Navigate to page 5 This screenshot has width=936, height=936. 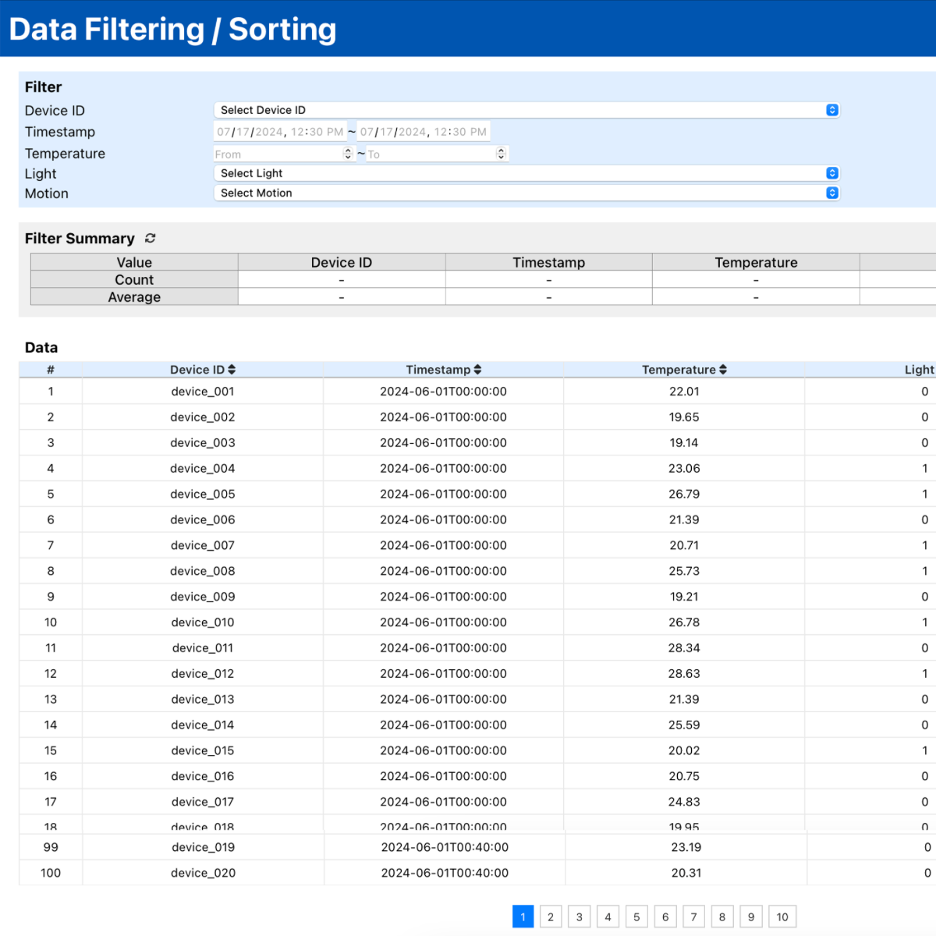tap(636, 916)
